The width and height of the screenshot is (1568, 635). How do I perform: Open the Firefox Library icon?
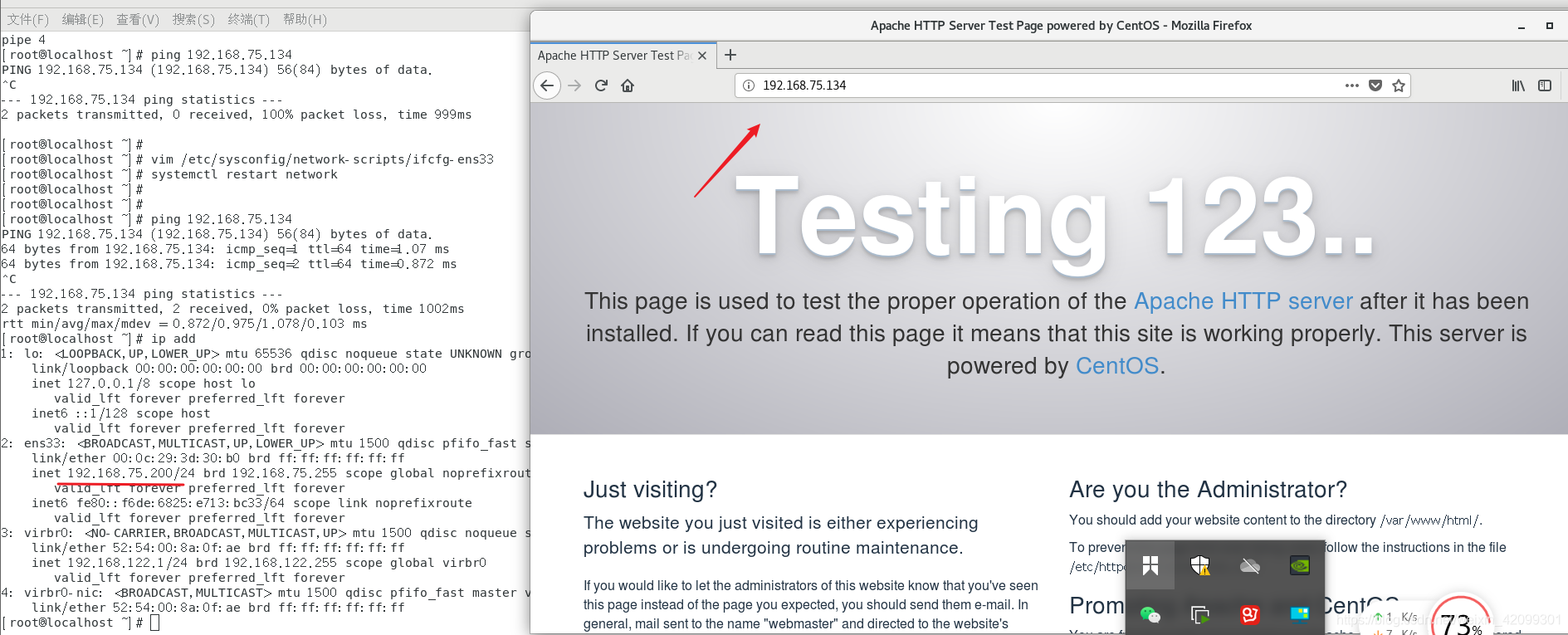click(x=1518, y=85)
